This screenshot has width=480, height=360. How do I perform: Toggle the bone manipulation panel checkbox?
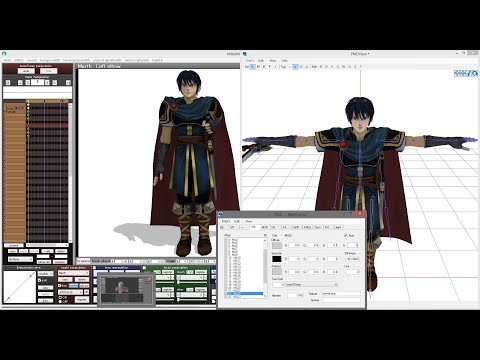(94, 268)
